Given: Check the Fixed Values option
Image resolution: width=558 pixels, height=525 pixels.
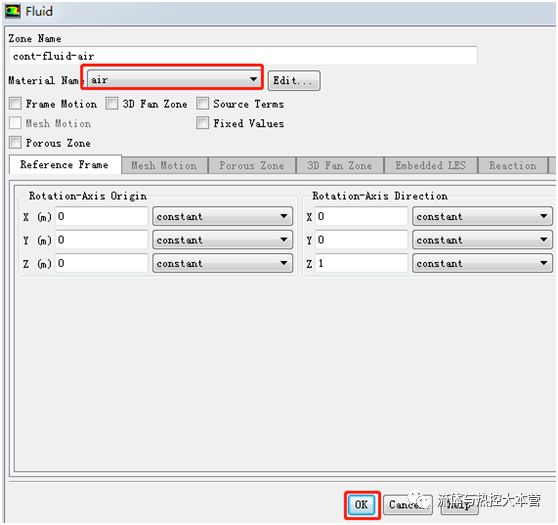Looking at the screenshot, I should (202, 123).
